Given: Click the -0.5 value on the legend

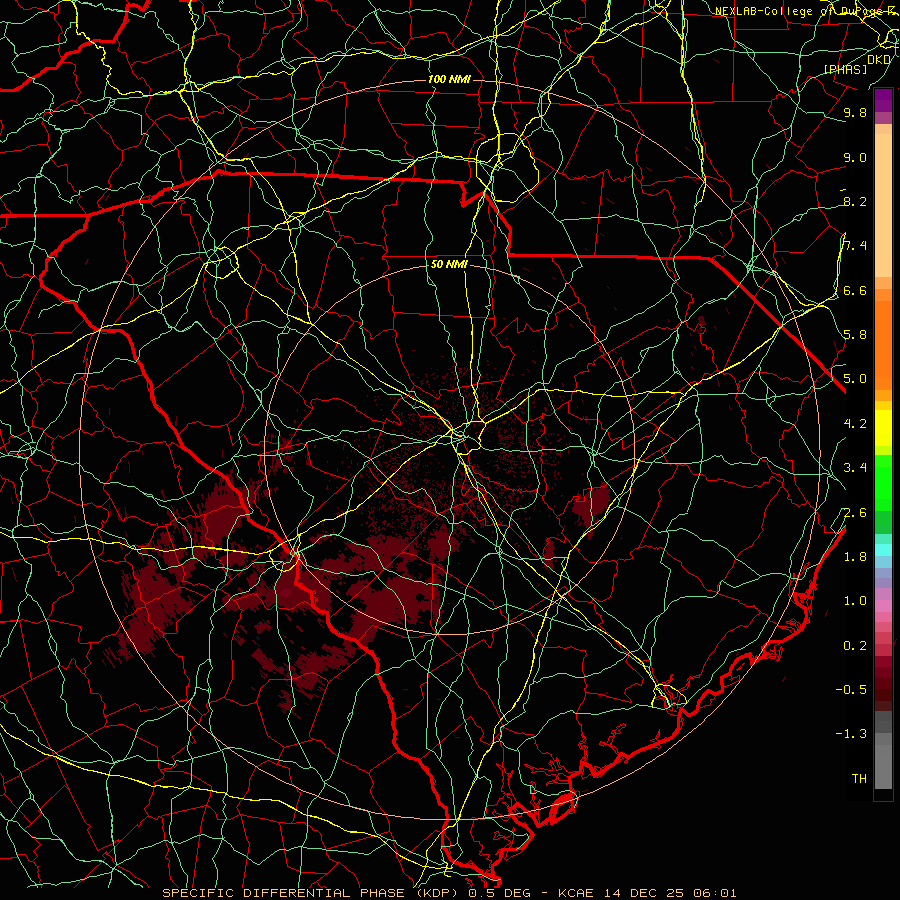Looking at the screenshot, I should [x=851, y=690].
